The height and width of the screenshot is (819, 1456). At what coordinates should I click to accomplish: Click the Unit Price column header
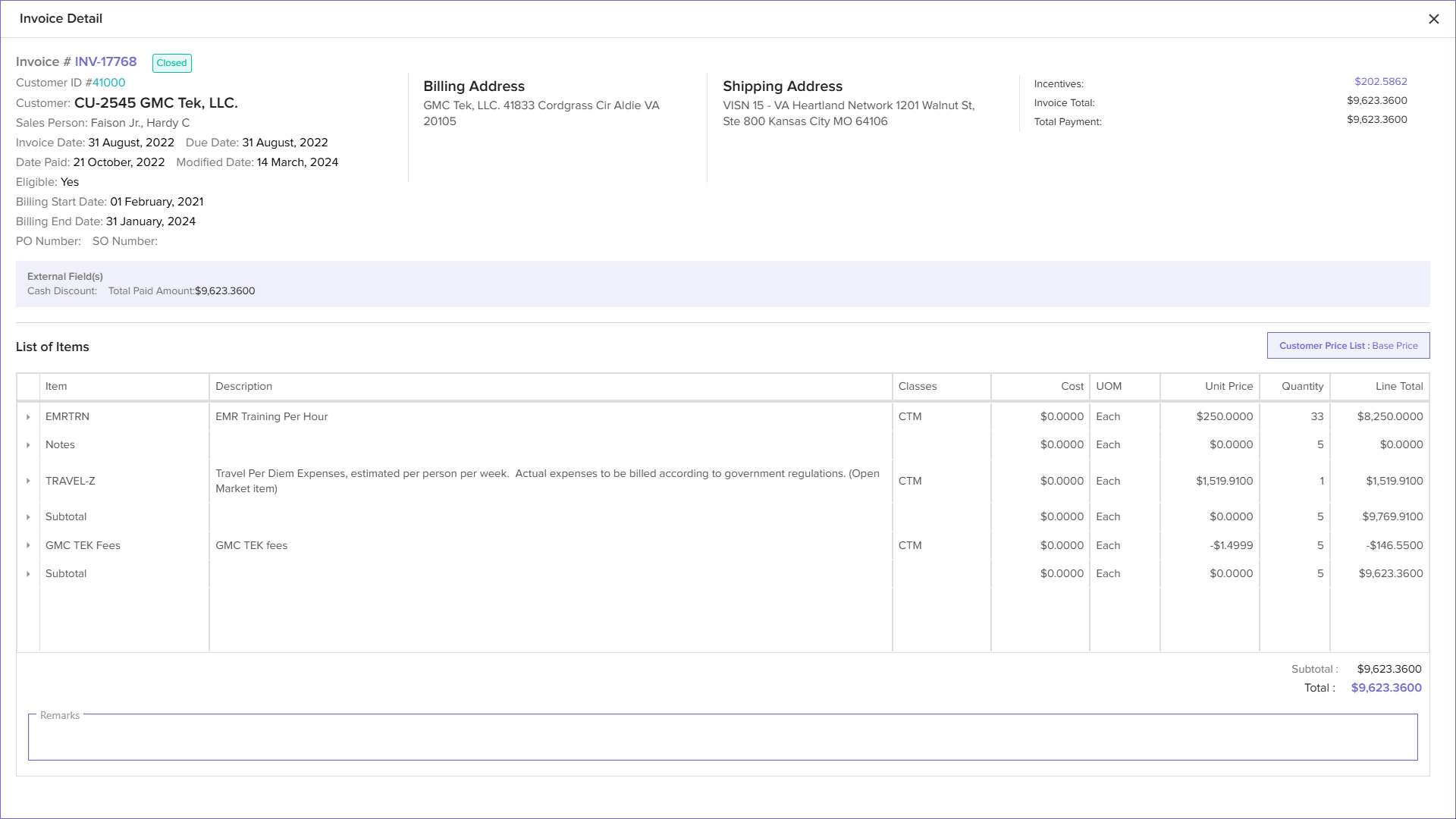tap(1228, 386)
